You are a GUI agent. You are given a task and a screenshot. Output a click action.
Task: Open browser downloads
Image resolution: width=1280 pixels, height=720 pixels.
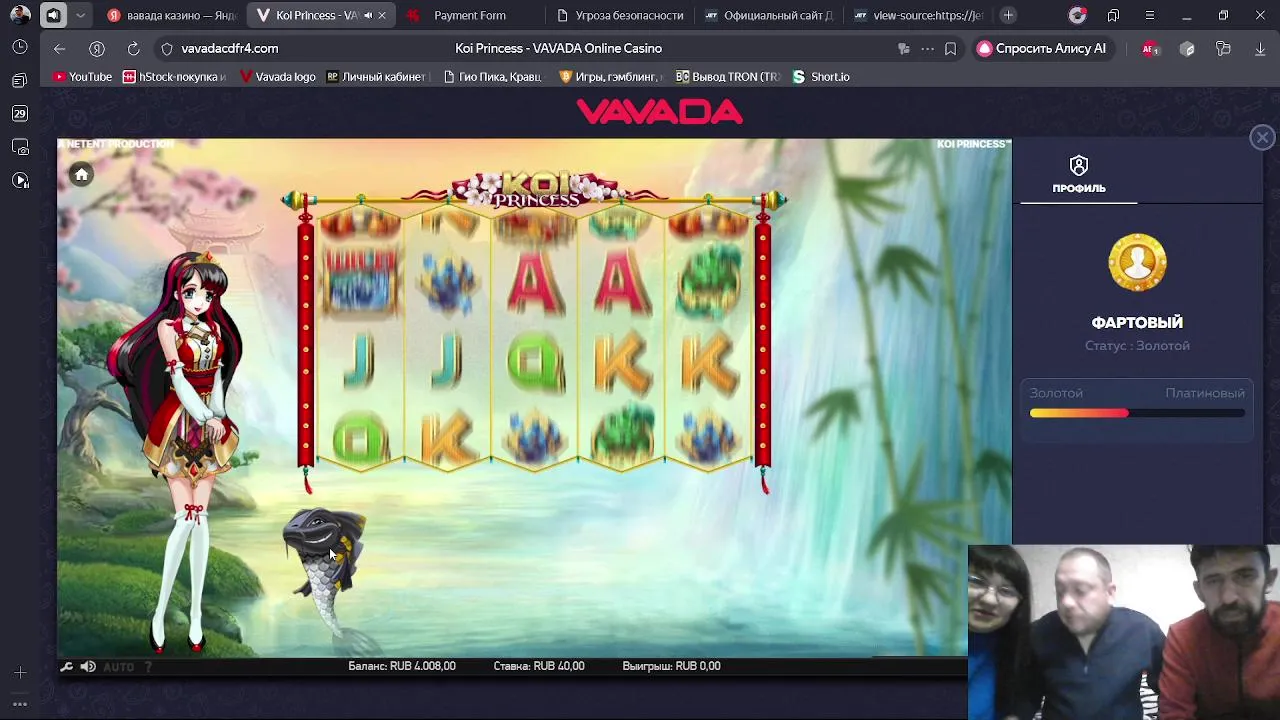[1260, 48]
